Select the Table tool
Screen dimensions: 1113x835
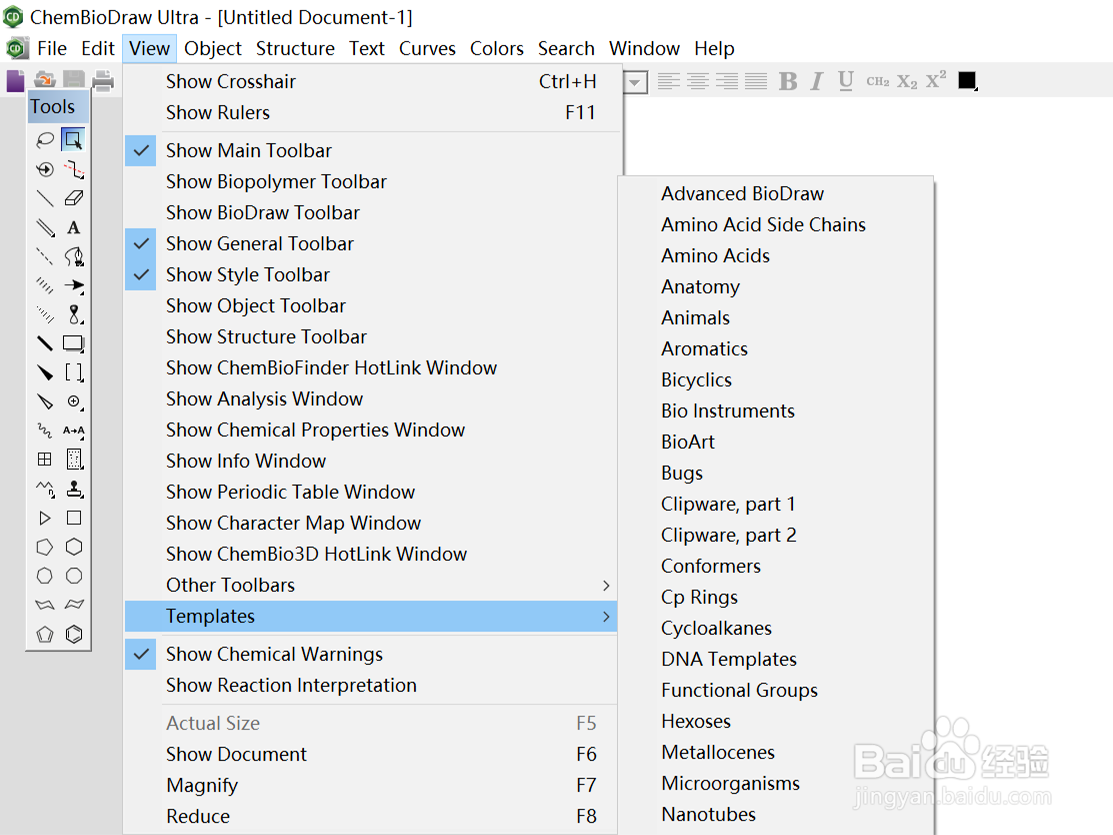coord(45,459)
